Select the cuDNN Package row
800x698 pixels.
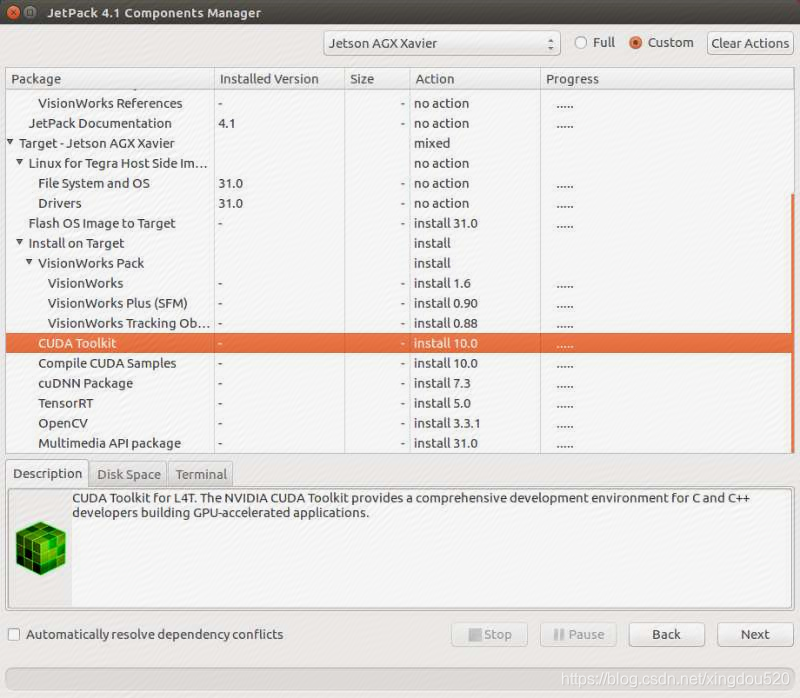(x=398, y=383)
